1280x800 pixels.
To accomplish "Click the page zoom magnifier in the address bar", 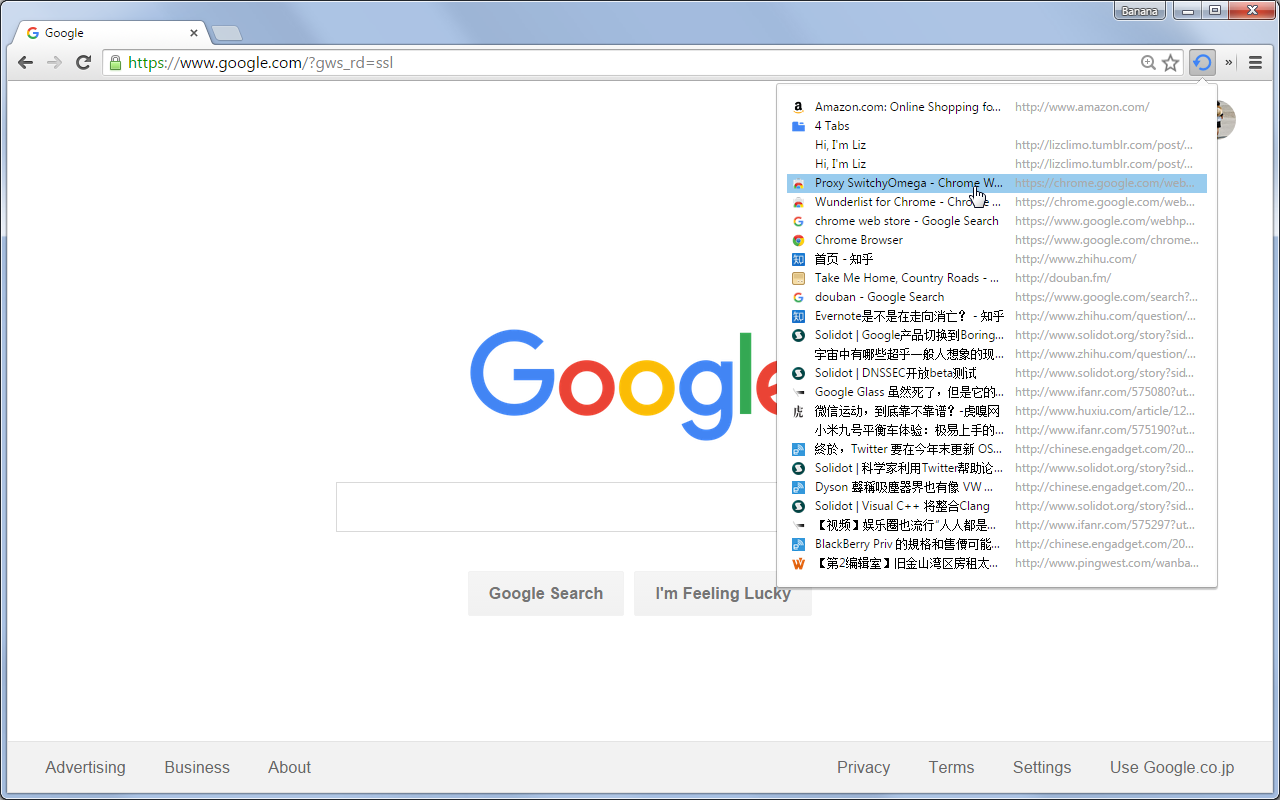I will point(1147,62).
